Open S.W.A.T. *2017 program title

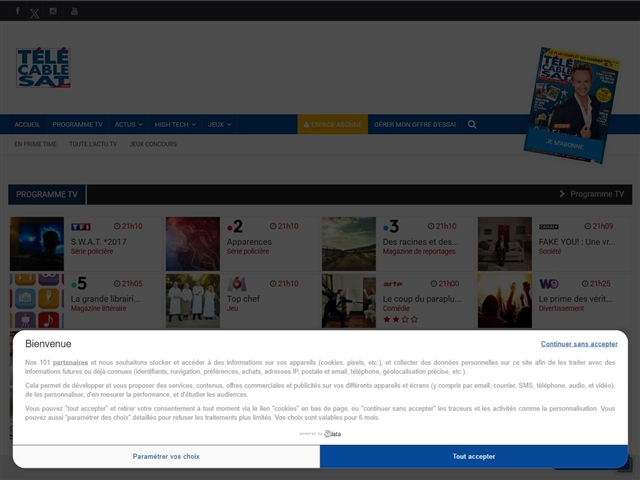click(x=98, y=242)
